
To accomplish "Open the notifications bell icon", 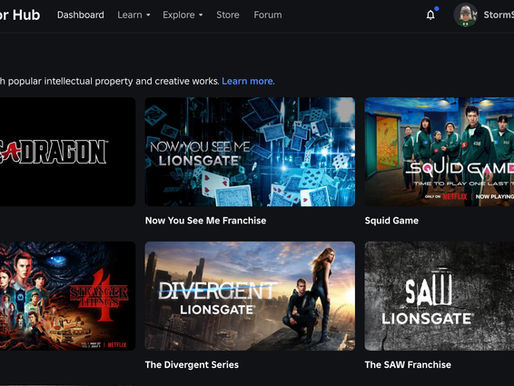I will [x=430, y=15].
